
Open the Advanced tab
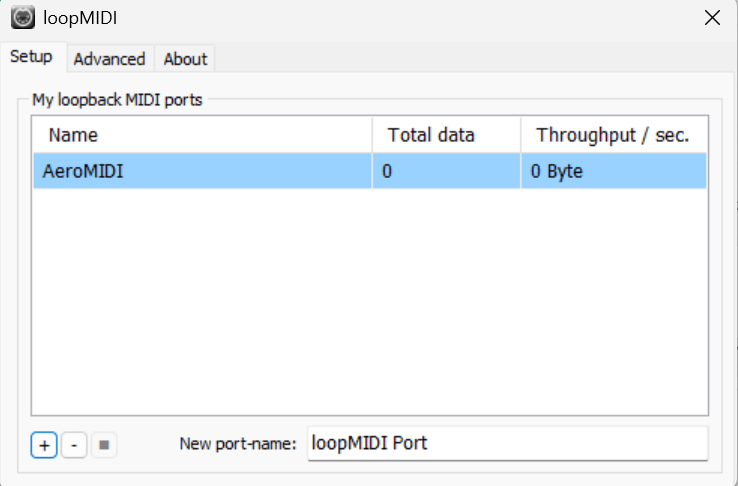pos(109,59)
